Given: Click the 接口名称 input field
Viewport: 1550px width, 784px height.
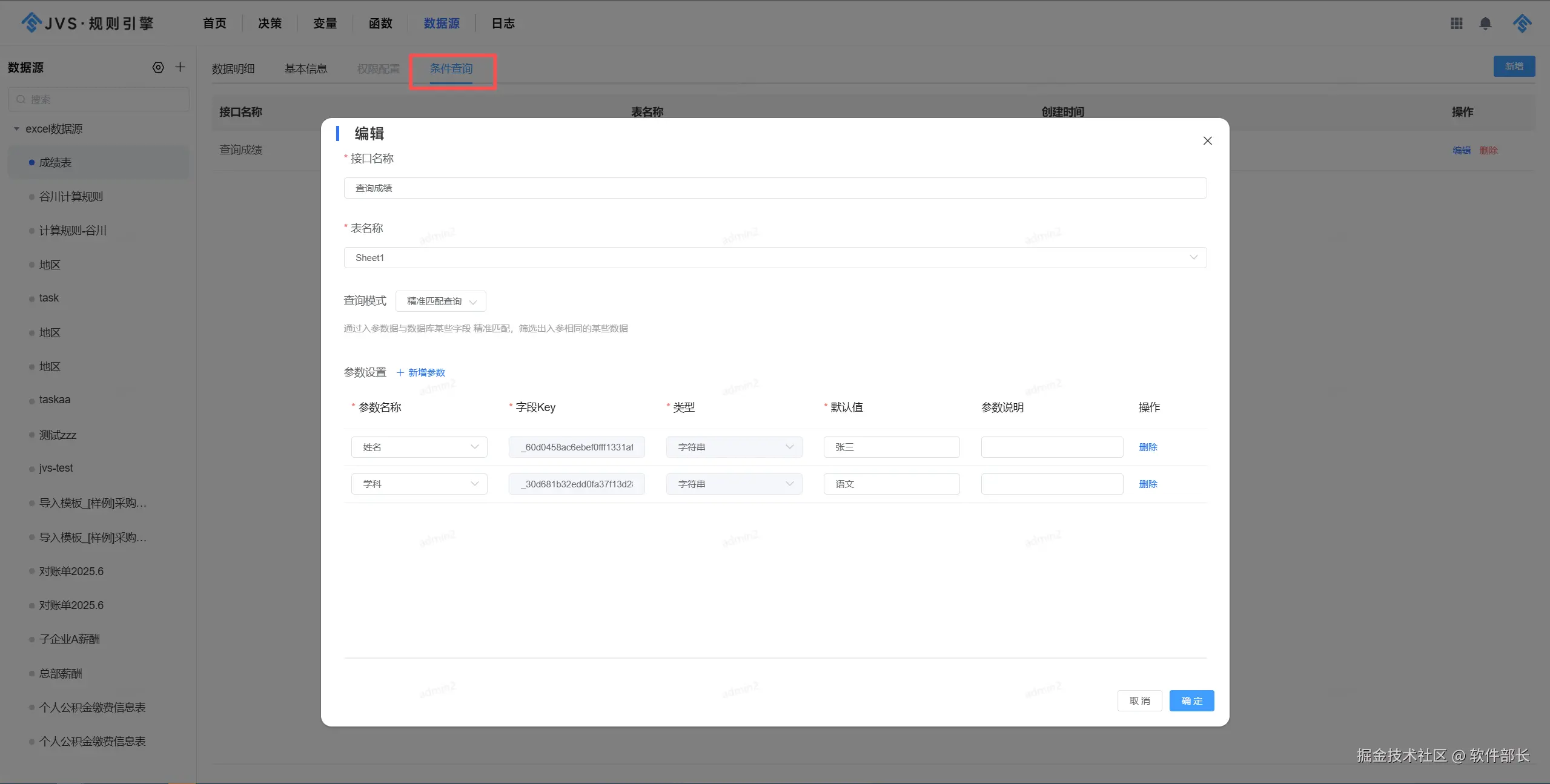Looking at the screenshot, I should (x=775, y=188).
